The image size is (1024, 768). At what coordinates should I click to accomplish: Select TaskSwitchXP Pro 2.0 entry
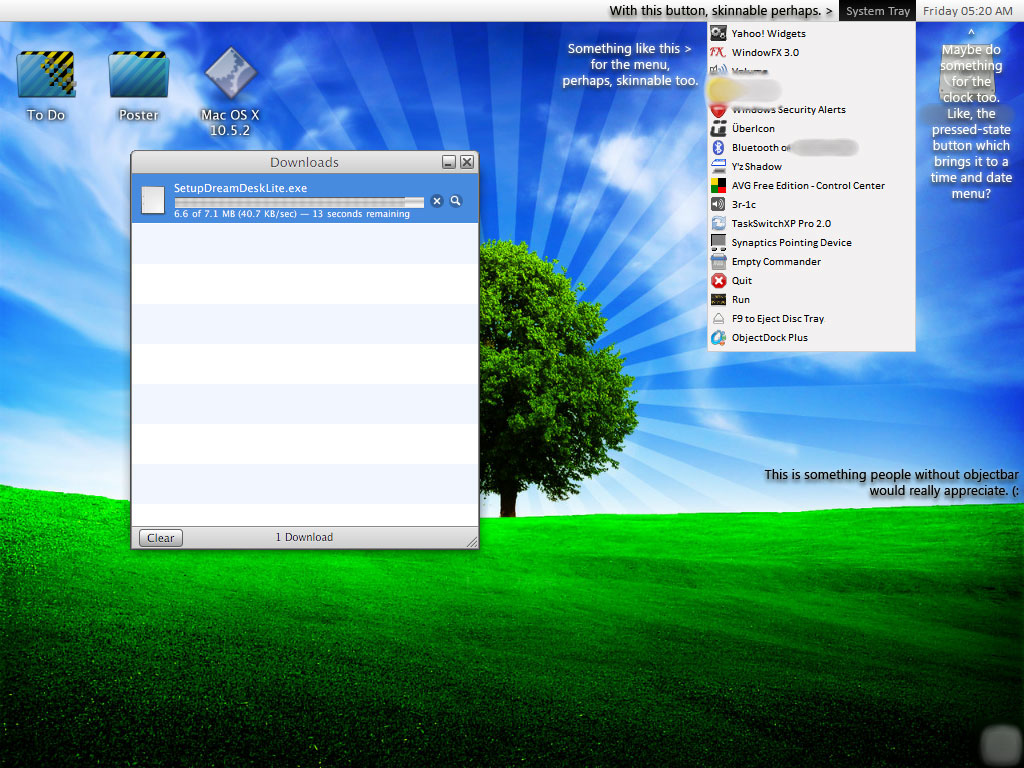point(811,223)
